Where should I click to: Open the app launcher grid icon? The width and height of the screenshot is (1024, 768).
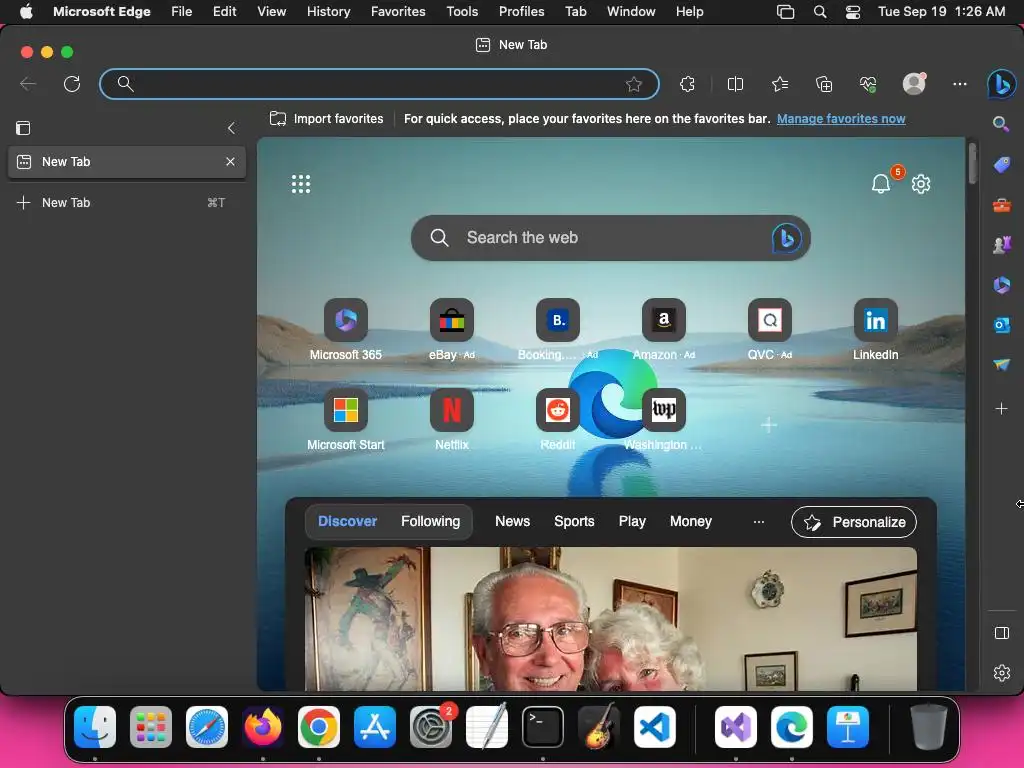(x=300, y=184)
